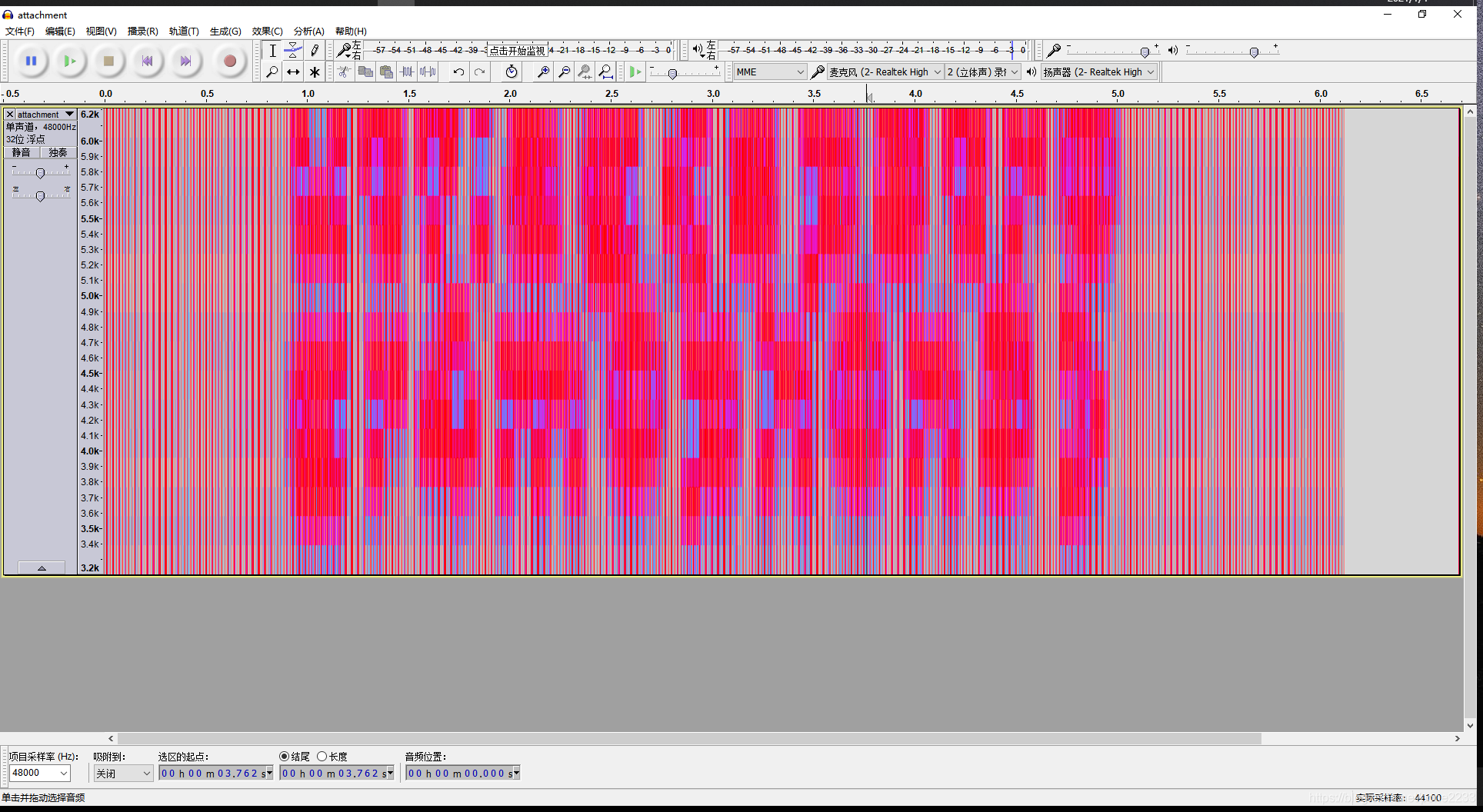The height and width of the screenshot is (812, 1483).
Task: Select the Time Shift tool
Action: (293, 72)
